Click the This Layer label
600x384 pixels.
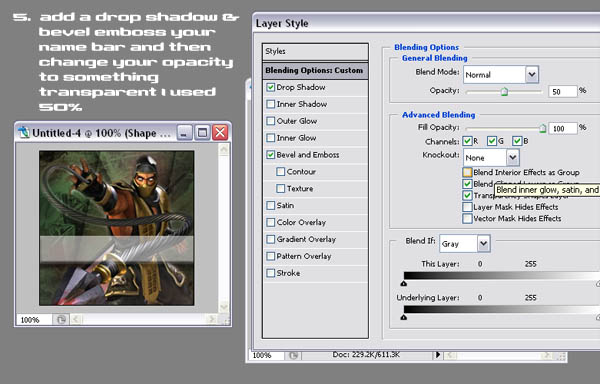tap(440, 264)
